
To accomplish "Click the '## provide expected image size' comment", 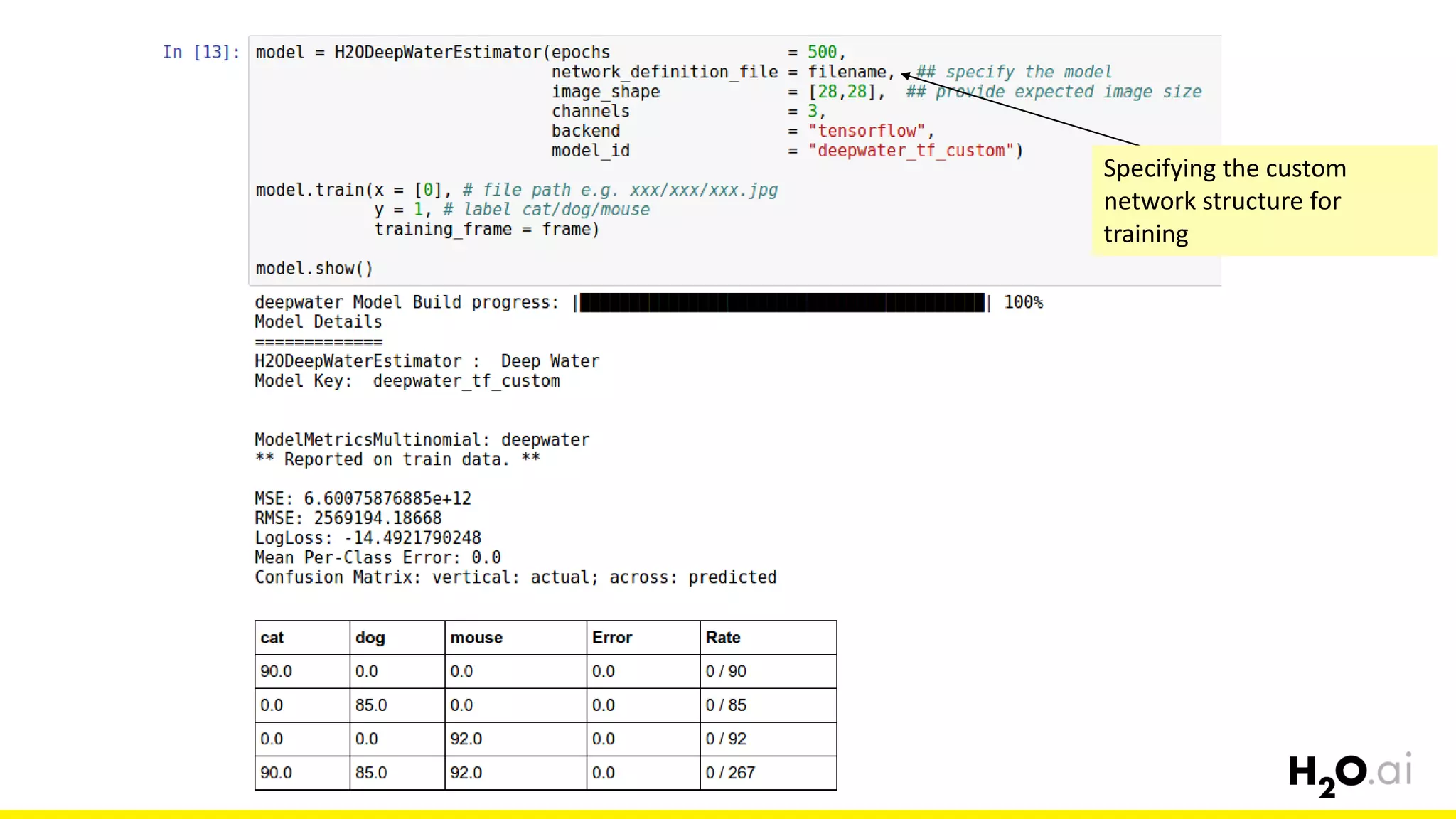I will click(1054, 92).
